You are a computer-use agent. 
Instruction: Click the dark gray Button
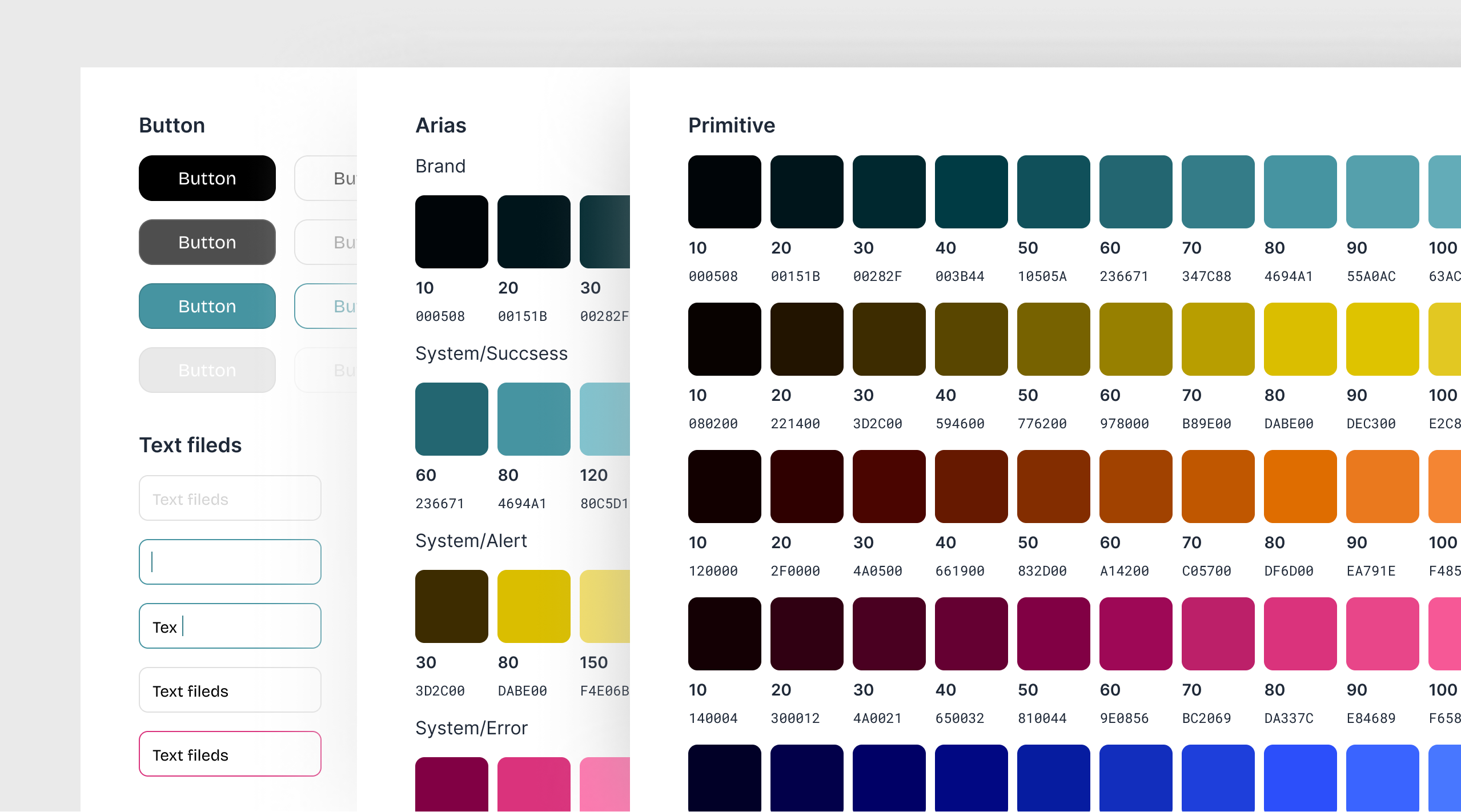(x=207, y=242)
